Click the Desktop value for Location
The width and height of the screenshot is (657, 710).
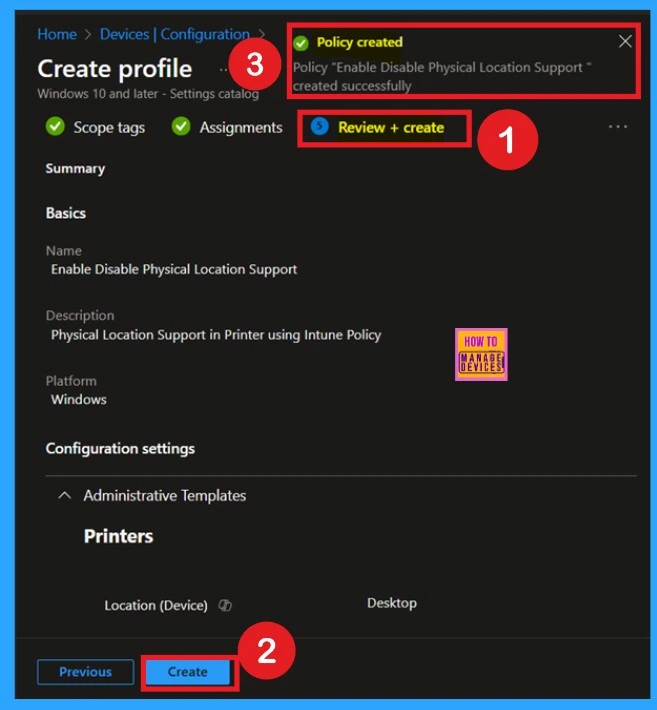tap(392, 603)
